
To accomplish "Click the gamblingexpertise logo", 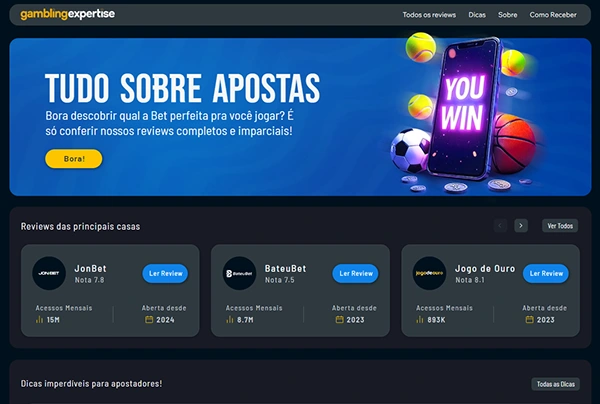I will (67, 14).
